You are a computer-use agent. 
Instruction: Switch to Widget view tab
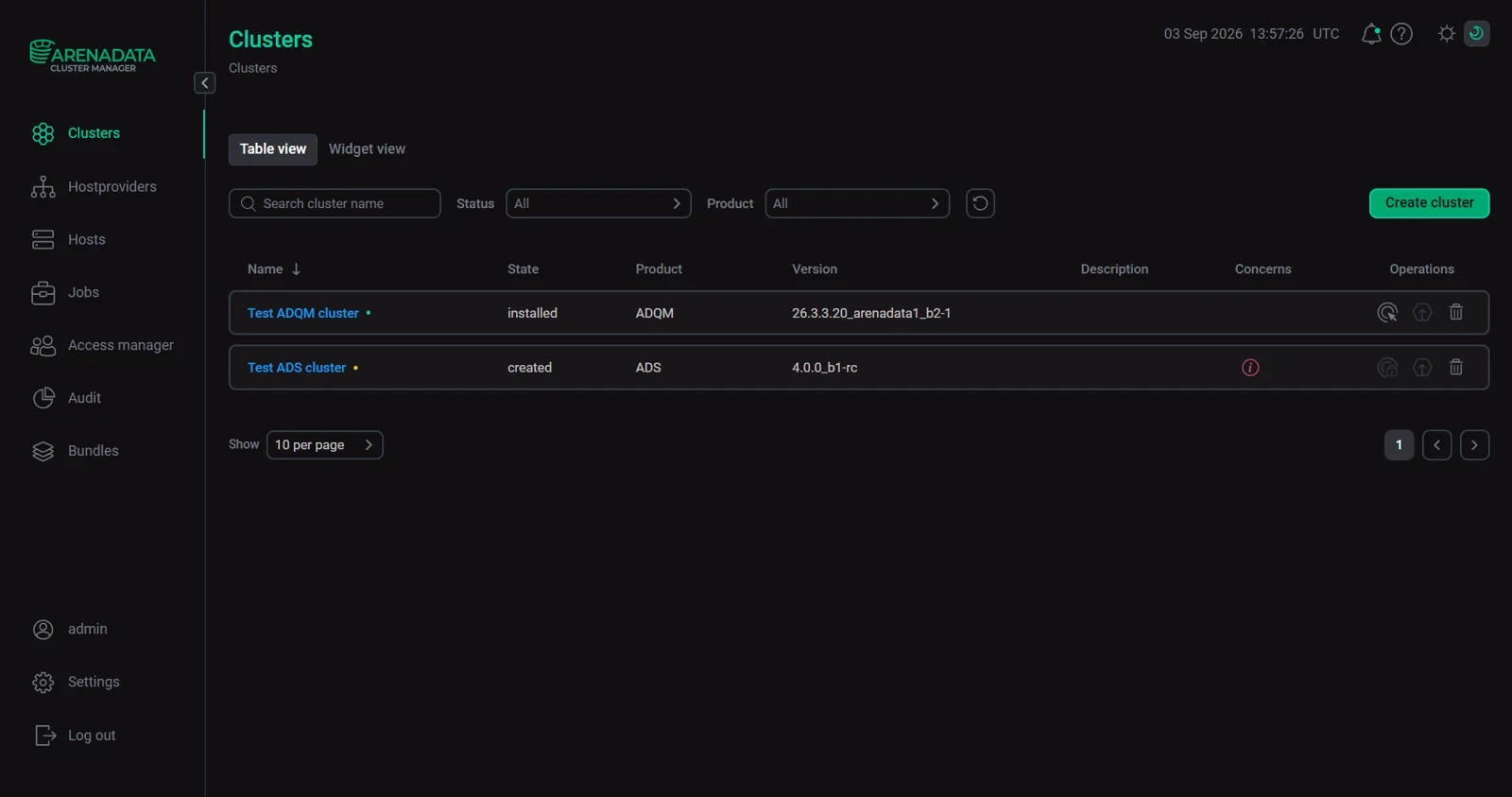367,149
